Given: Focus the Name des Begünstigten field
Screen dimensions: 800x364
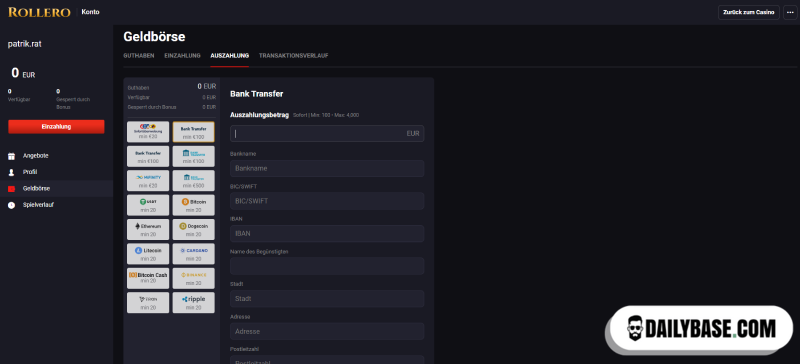Looking at the screenshot, I should (327, 266).
